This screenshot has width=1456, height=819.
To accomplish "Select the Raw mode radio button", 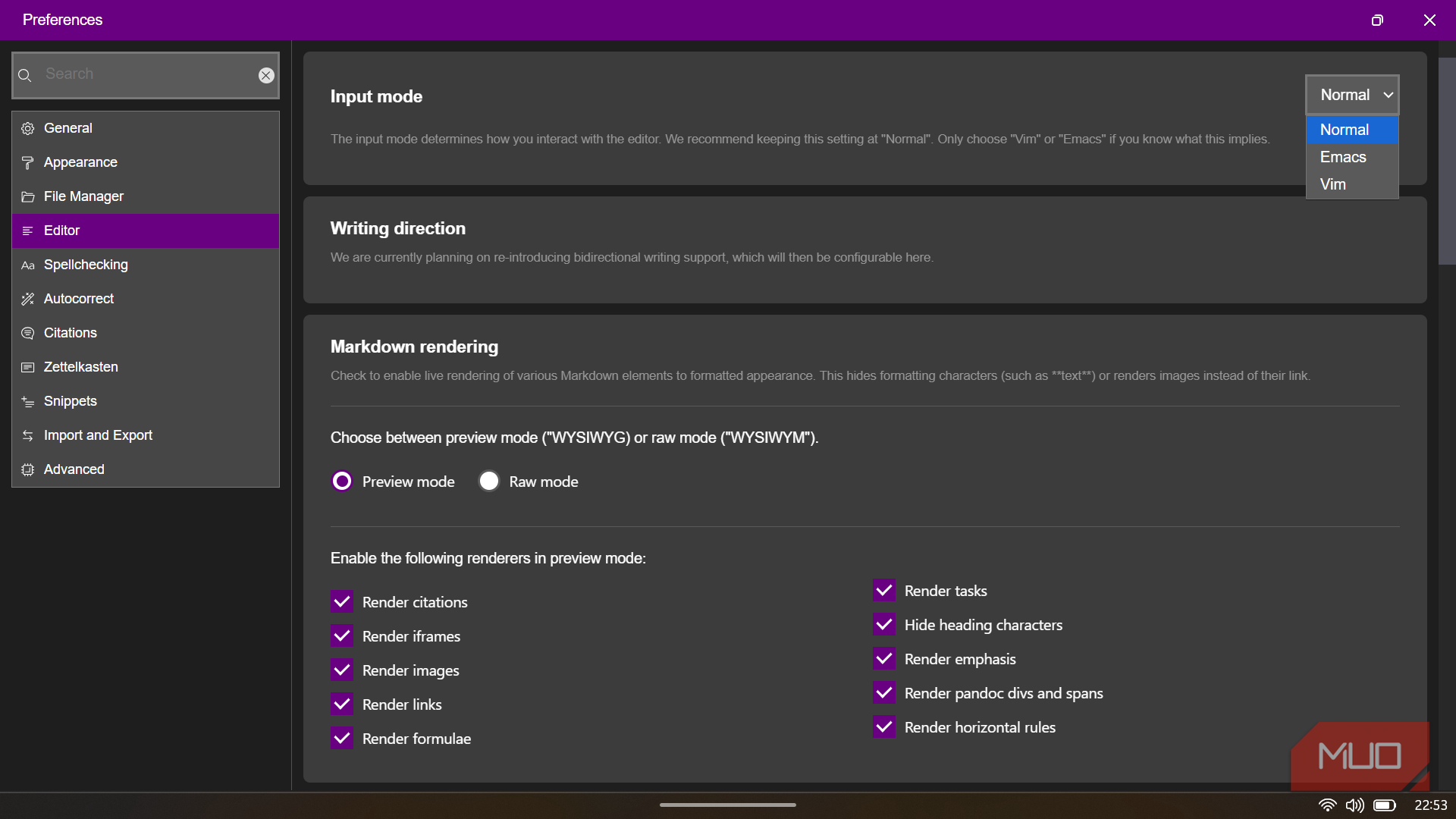I will [x=489, y=482].
